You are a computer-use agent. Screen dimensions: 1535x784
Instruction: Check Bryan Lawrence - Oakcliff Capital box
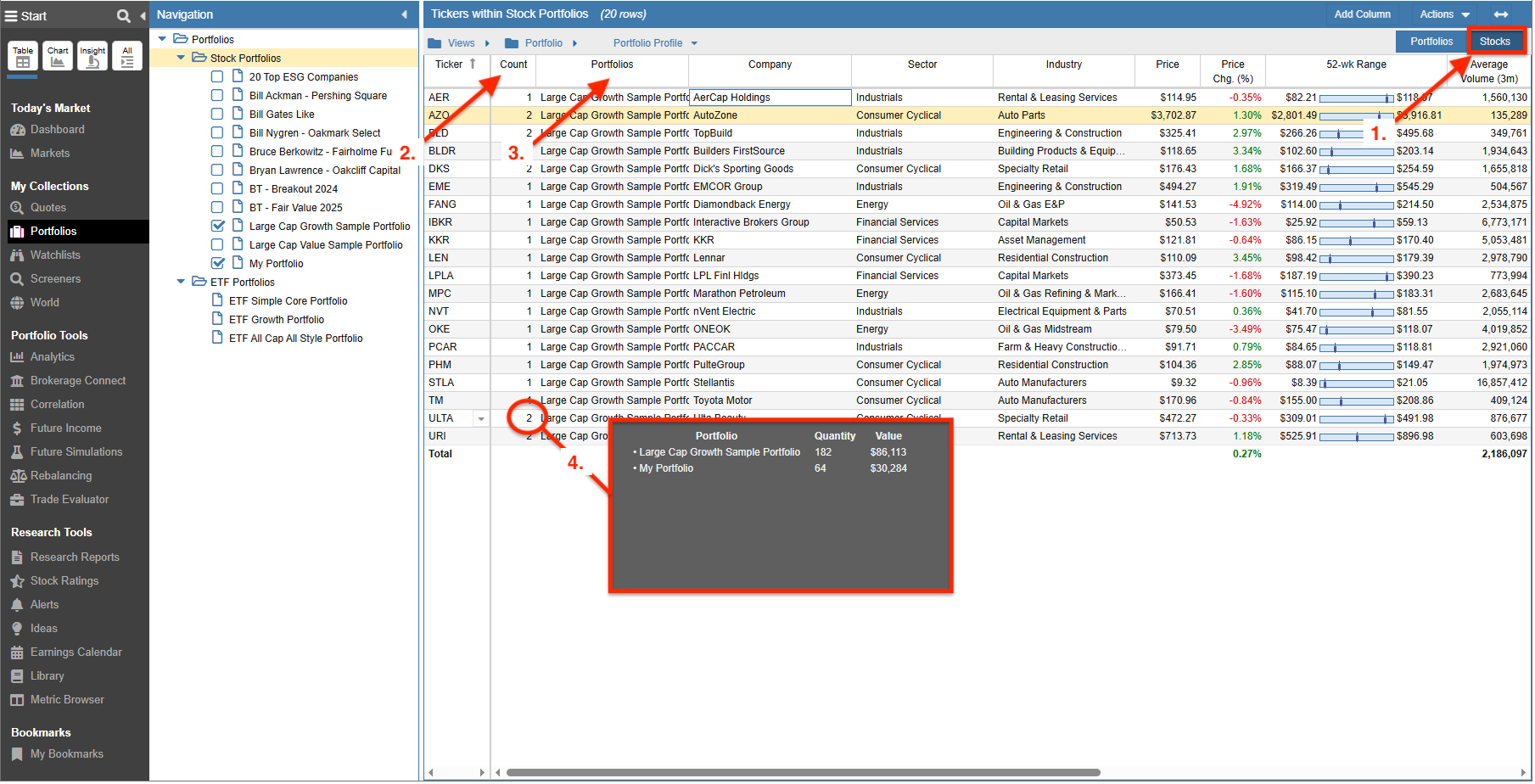217,170
